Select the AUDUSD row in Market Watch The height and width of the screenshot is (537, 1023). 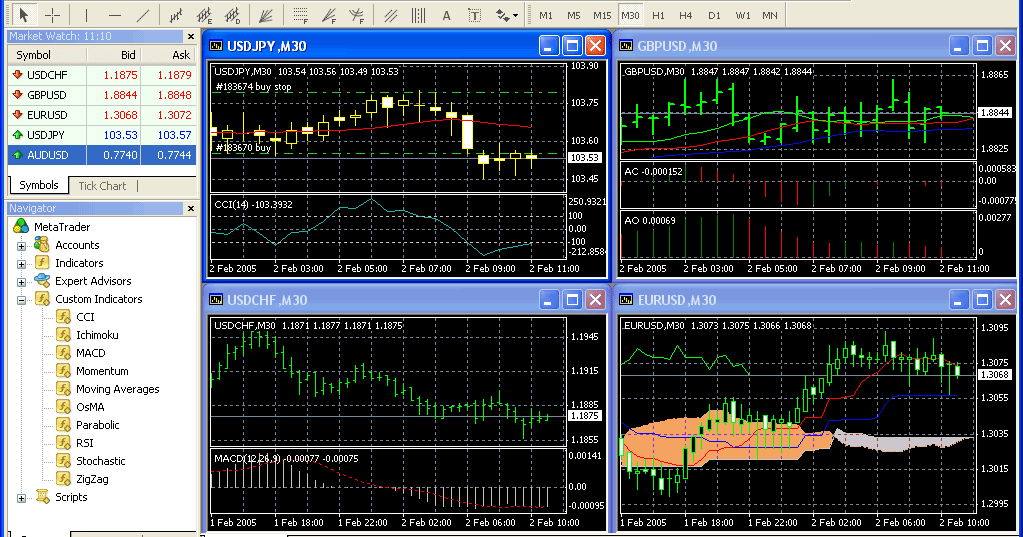[x=102, y=155]
